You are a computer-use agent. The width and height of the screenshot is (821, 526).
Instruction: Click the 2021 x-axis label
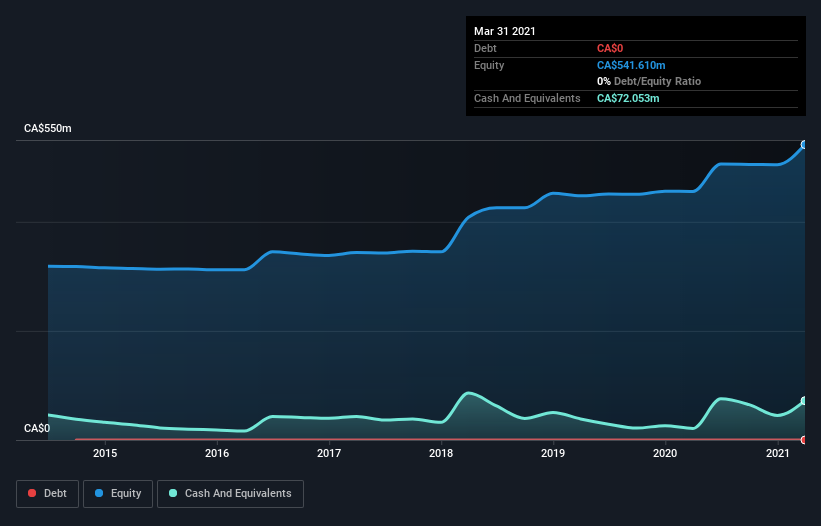point(778,453)
